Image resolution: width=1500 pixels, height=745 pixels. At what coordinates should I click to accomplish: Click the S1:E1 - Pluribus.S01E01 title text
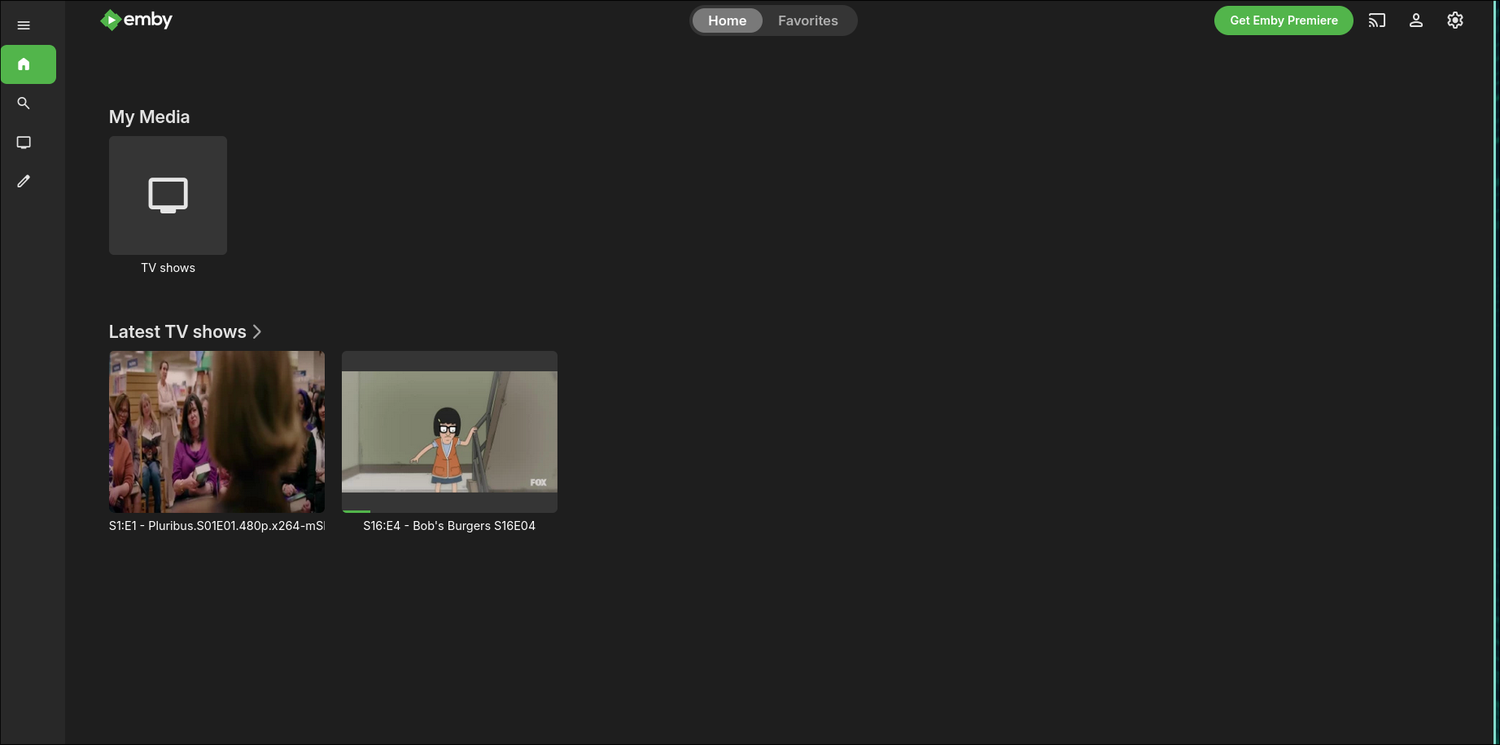click(x=217, y=526)
